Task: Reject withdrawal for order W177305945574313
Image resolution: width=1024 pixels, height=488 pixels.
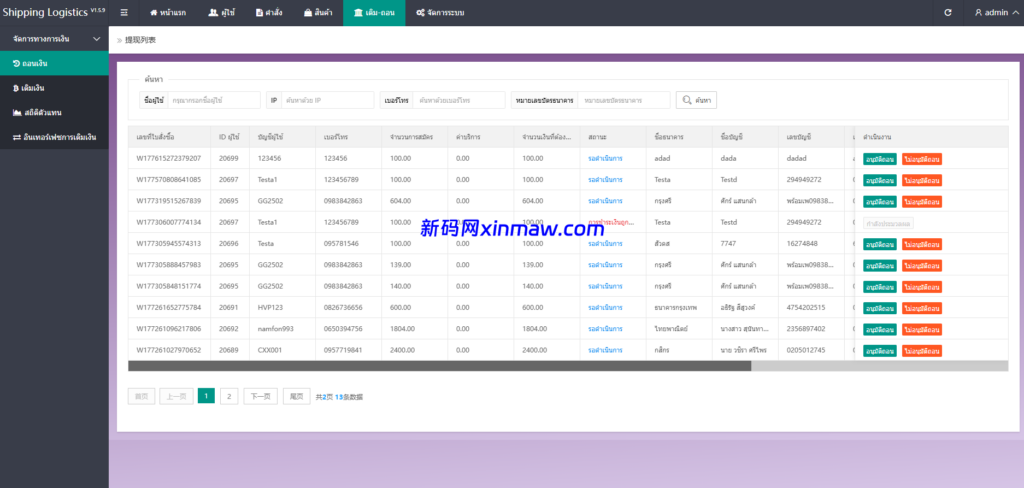Action: [x=921, y=244]
